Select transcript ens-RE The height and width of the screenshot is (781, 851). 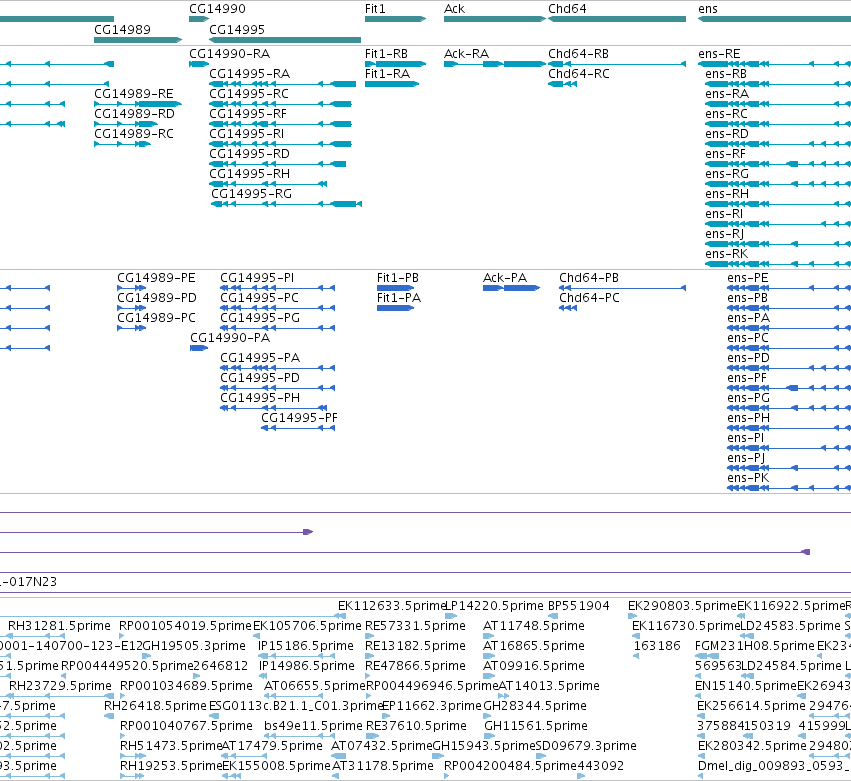[719, 54]
